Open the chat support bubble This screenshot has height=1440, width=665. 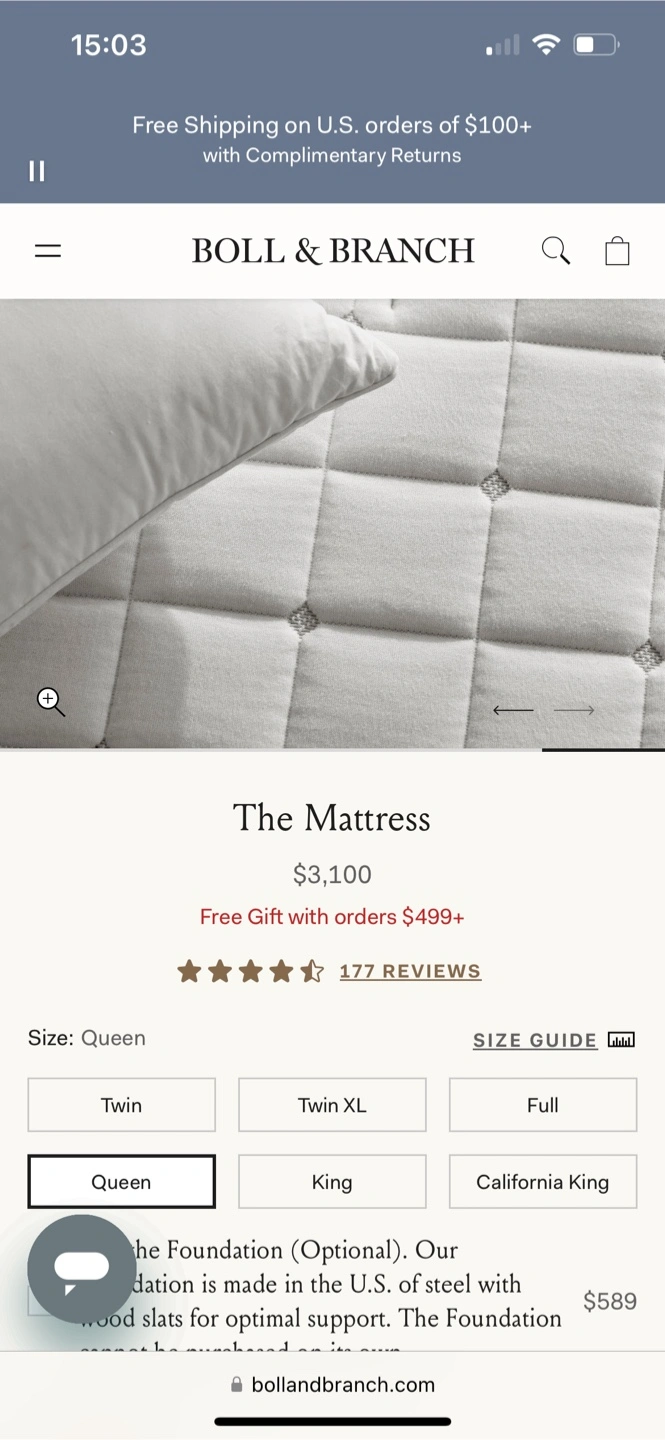82,1269
